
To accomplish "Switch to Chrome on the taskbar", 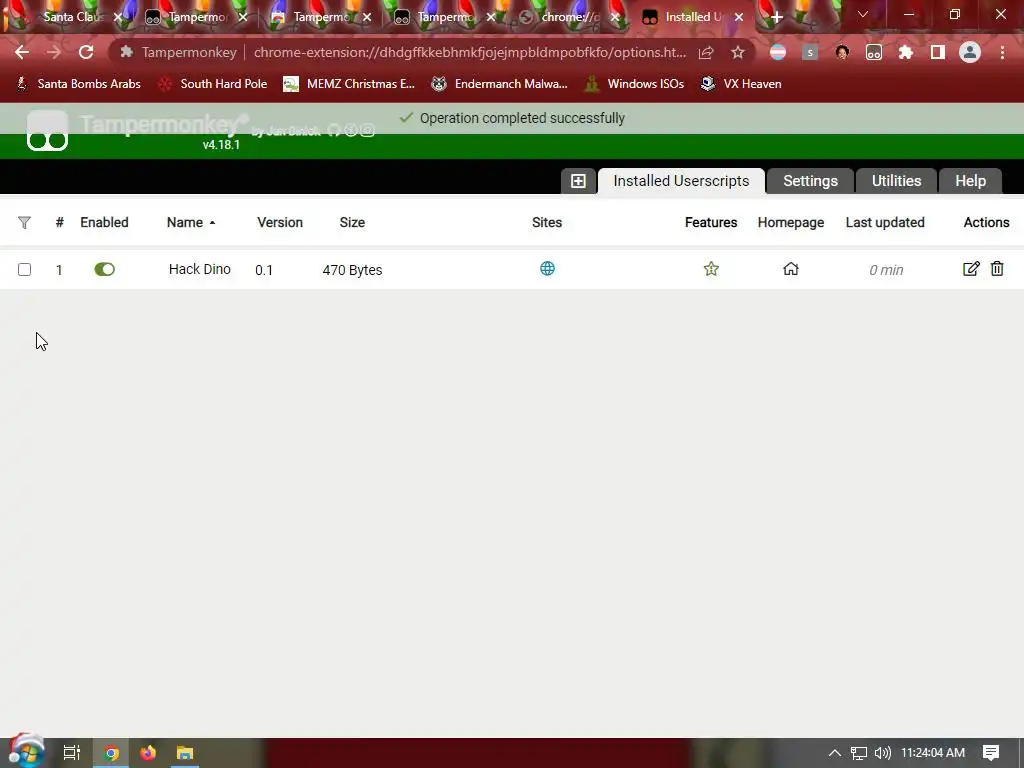I will tap(111, 753).
